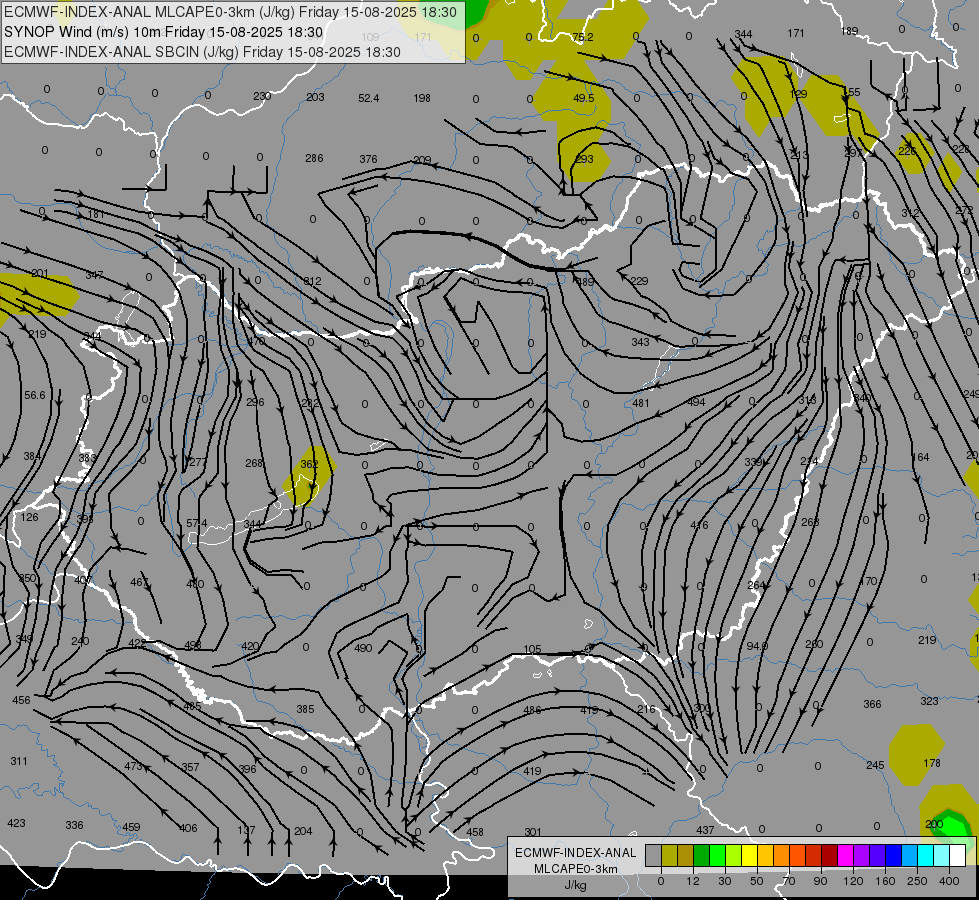Click the '343' value on the map
The width and height of the screenshot is (979, 900).
pyautogui.click(x=640, y=342)
